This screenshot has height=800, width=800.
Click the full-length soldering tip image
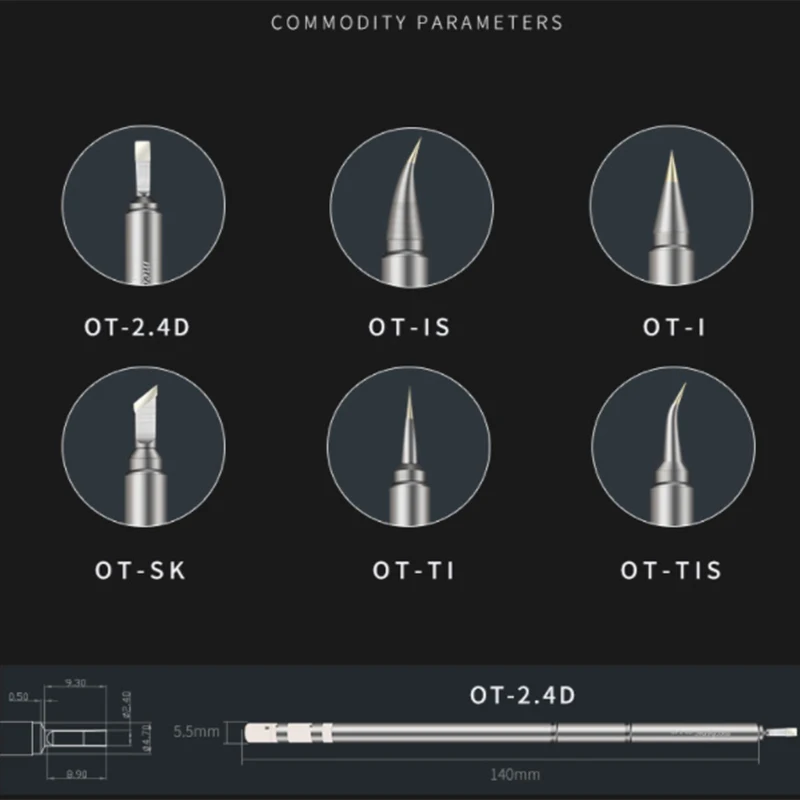click(x=520, y=733)
